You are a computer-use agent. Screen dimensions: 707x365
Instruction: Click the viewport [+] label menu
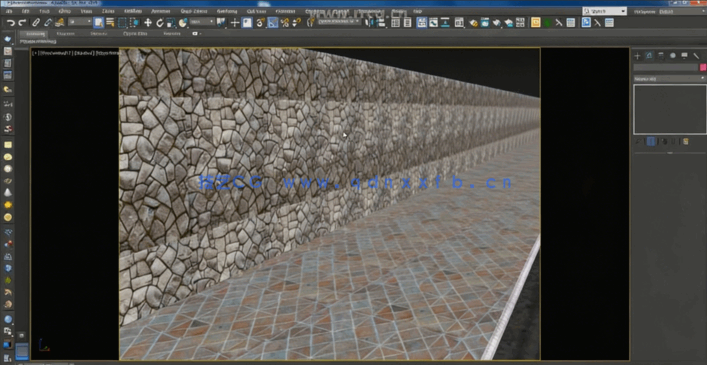[34, 53]
